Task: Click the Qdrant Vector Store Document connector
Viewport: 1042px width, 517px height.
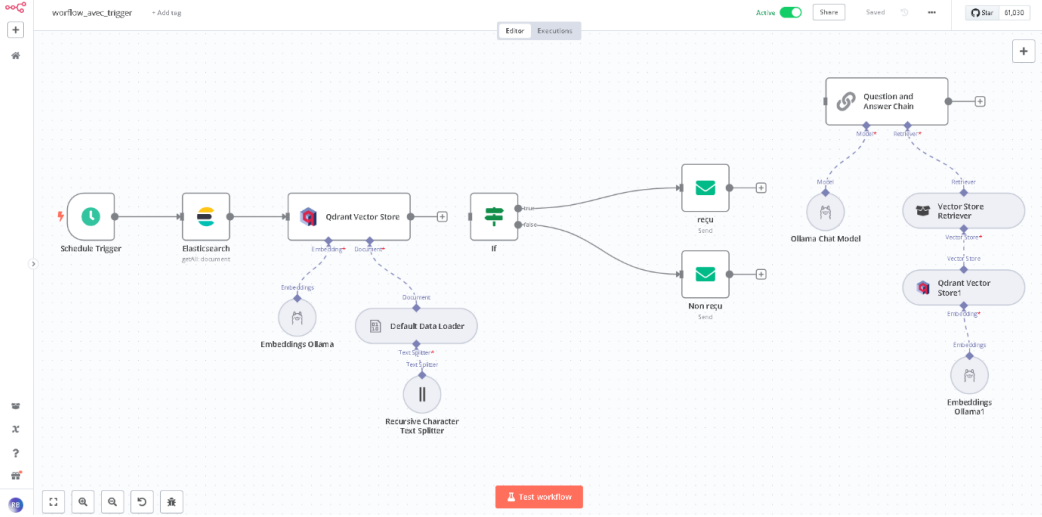Action: point(369,240)
